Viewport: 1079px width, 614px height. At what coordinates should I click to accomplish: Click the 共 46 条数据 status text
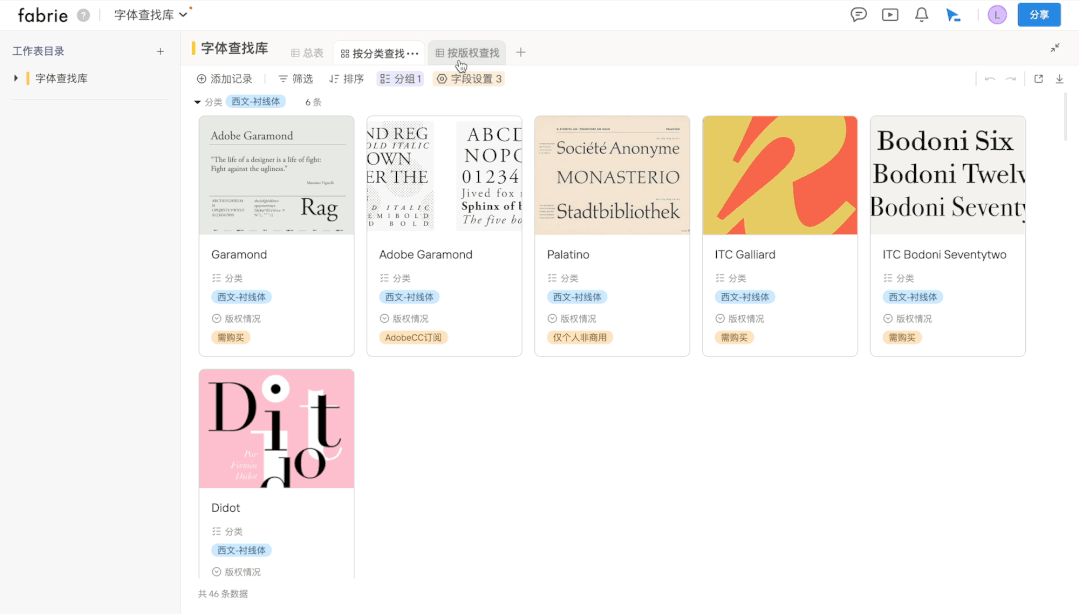[x=223, y=594]
